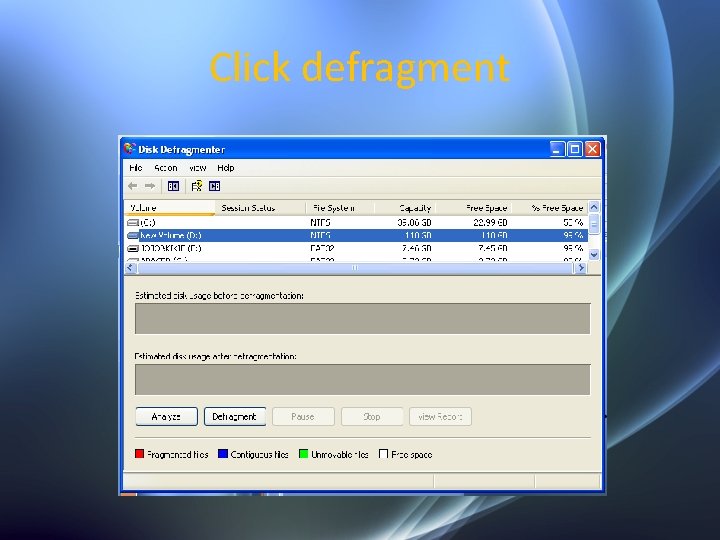Open the Help menu
The image size is (720, 540).
(x=225, y=168)
